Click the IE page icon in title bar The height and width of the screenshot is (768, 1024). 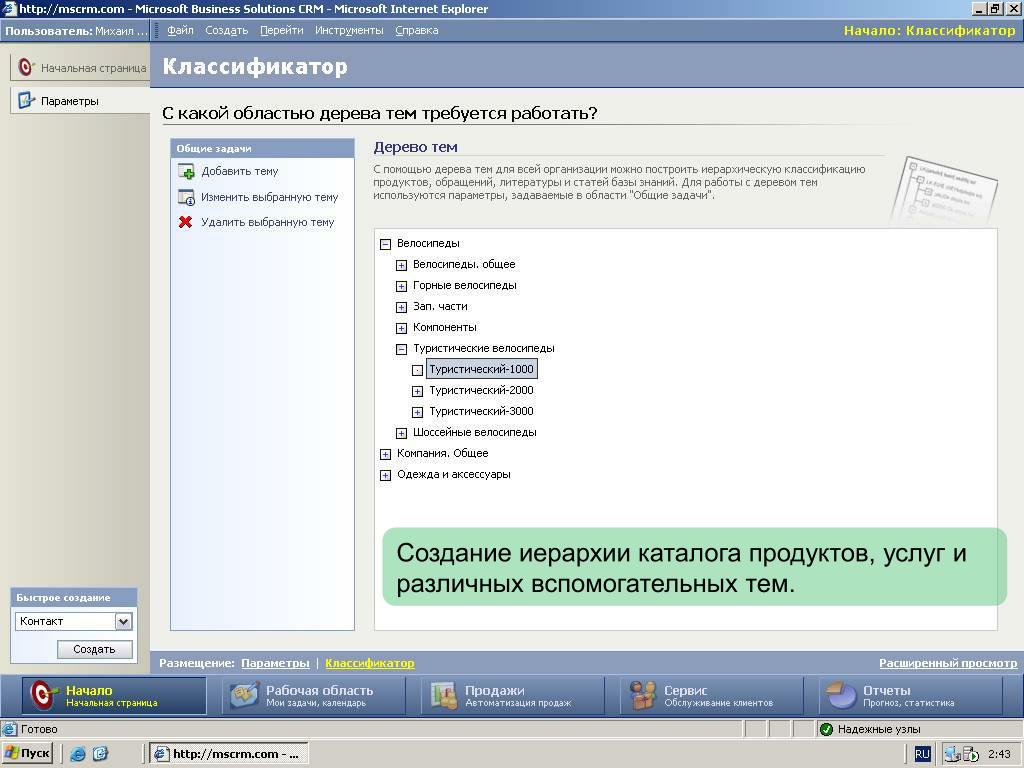9,8
